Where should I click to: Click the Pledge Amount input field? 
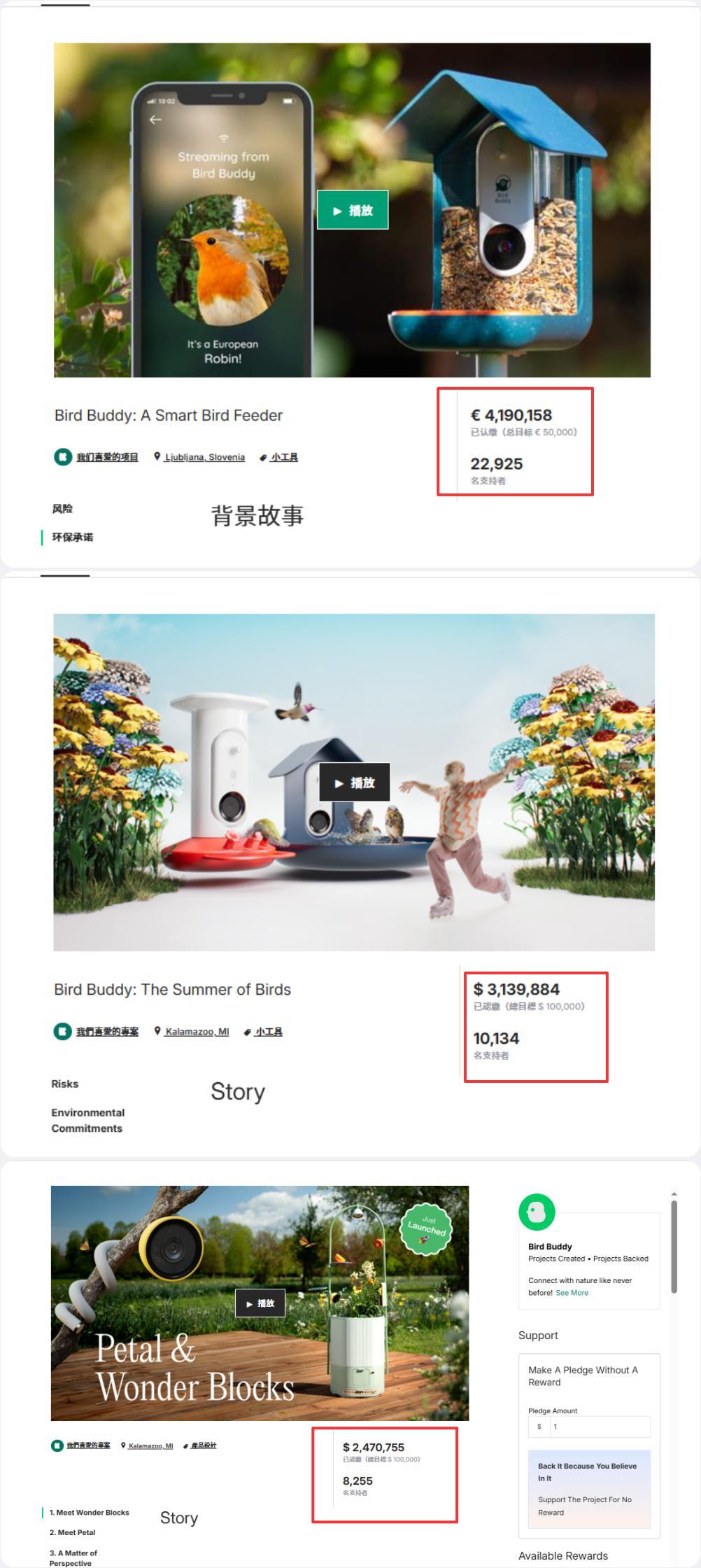coord(600,1427)
